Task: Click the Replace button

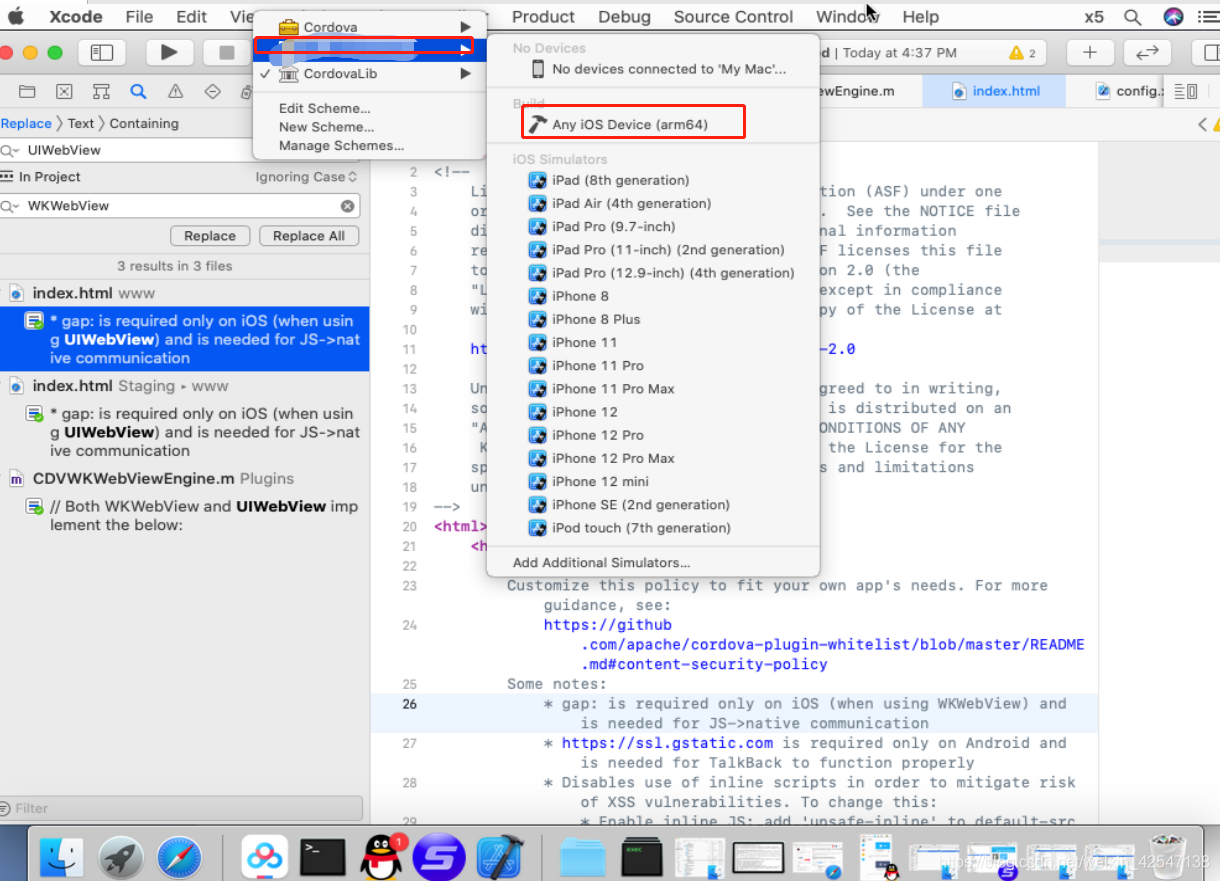Action: (x=210, y=236)
